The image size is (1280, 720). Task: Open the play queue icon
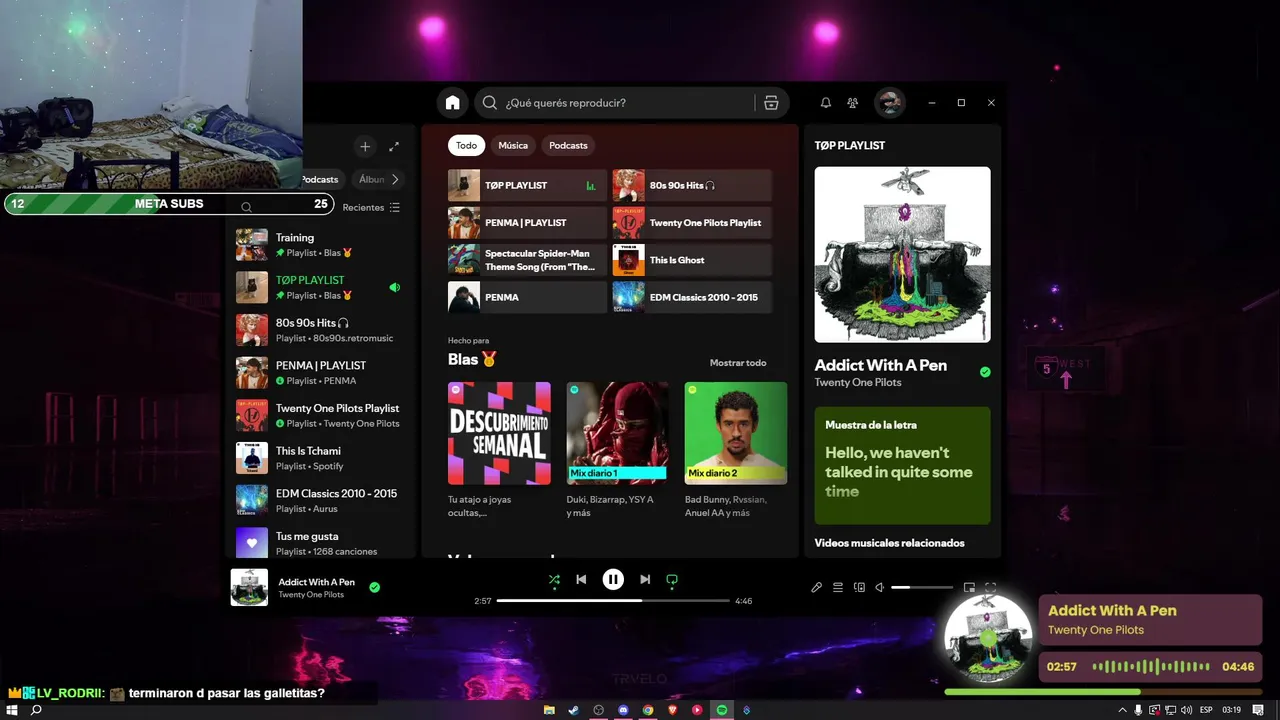838,588
